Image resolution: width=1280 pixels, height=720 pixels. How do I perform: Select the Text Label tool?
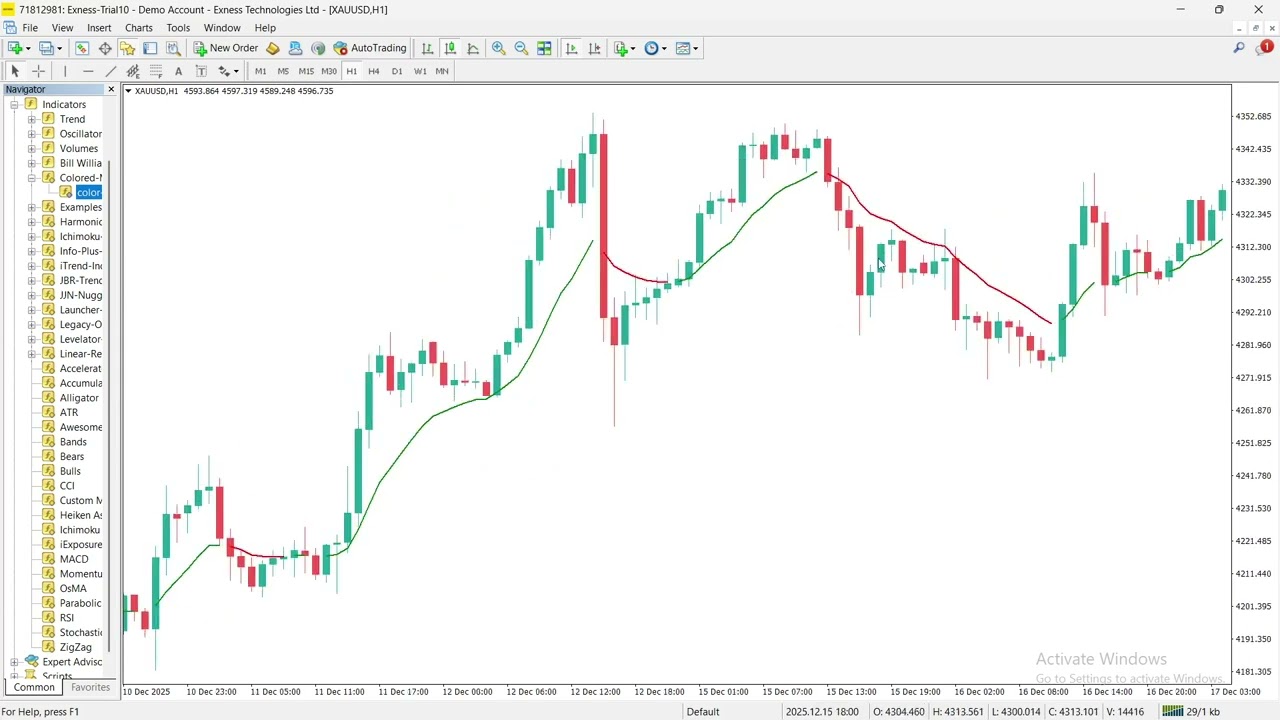coord(201,71)
